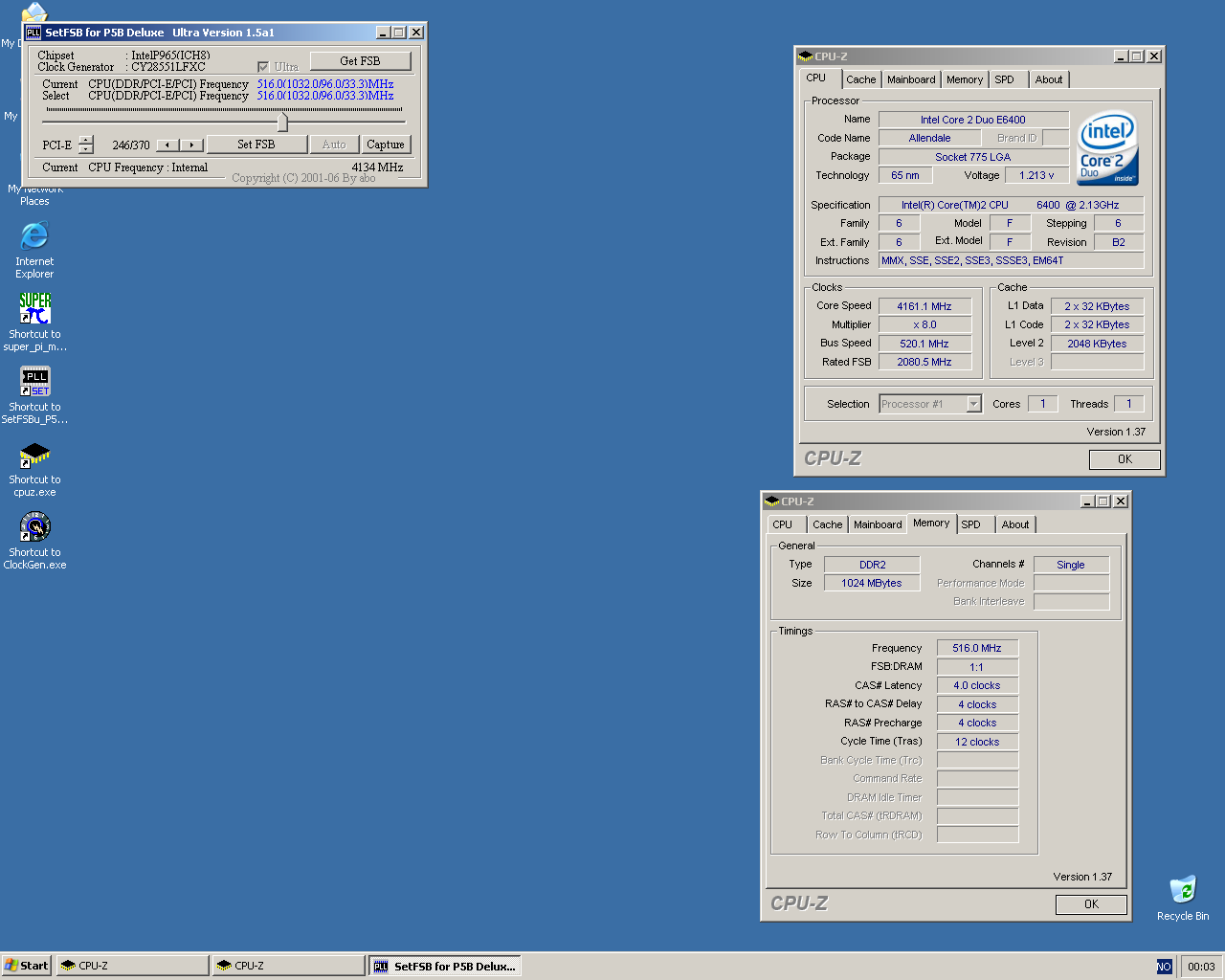
Task: Open the About tab in upper CPU-Z window
Action: click(x=1049, y=79)
